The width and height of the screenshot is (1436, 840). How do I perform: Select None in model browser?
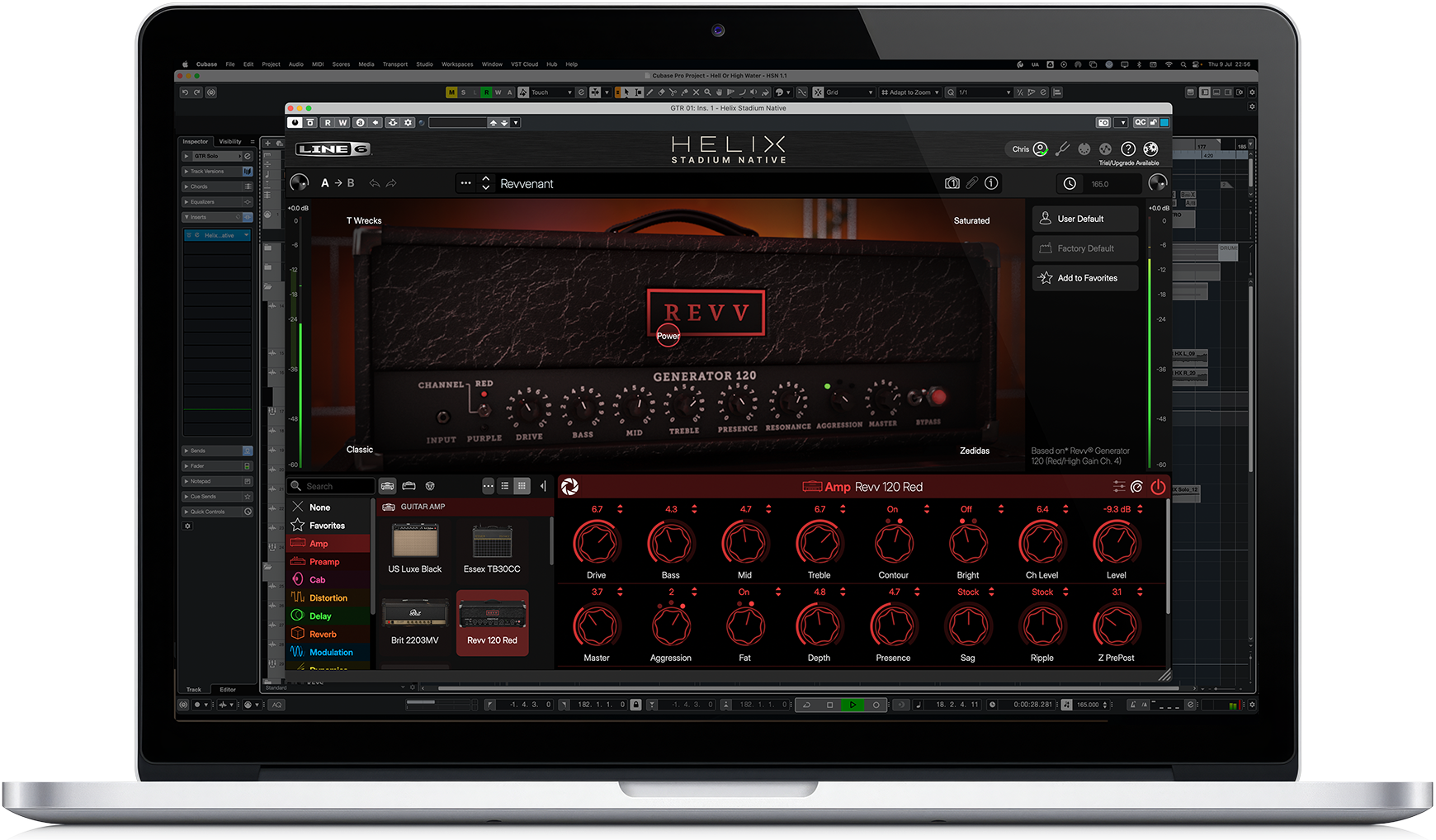(328, 507)
